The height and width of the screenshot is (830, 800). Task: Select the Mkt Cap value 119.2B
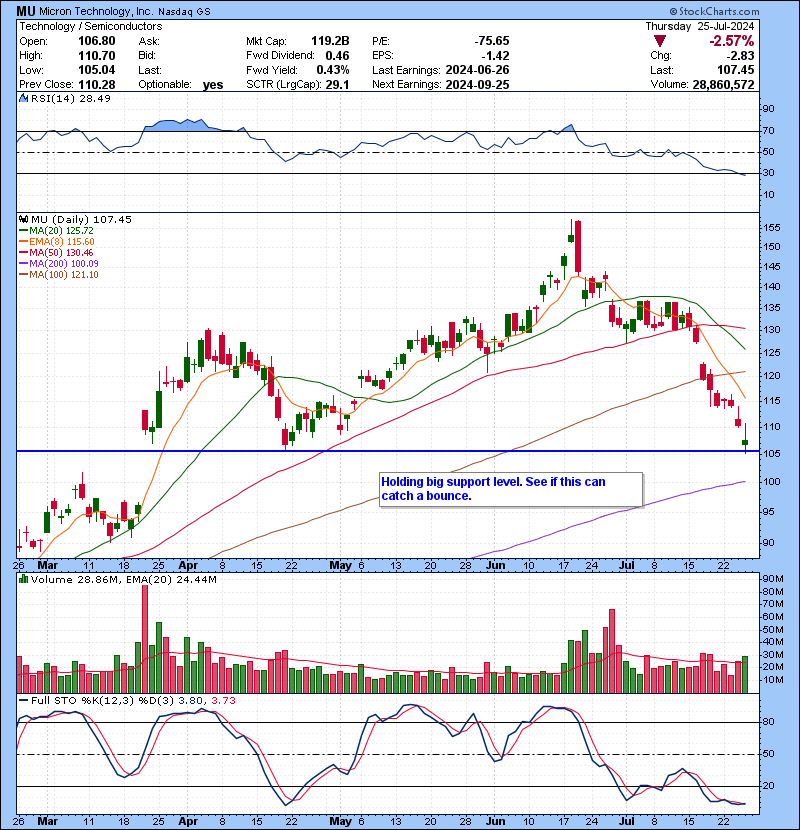(330, 41)
